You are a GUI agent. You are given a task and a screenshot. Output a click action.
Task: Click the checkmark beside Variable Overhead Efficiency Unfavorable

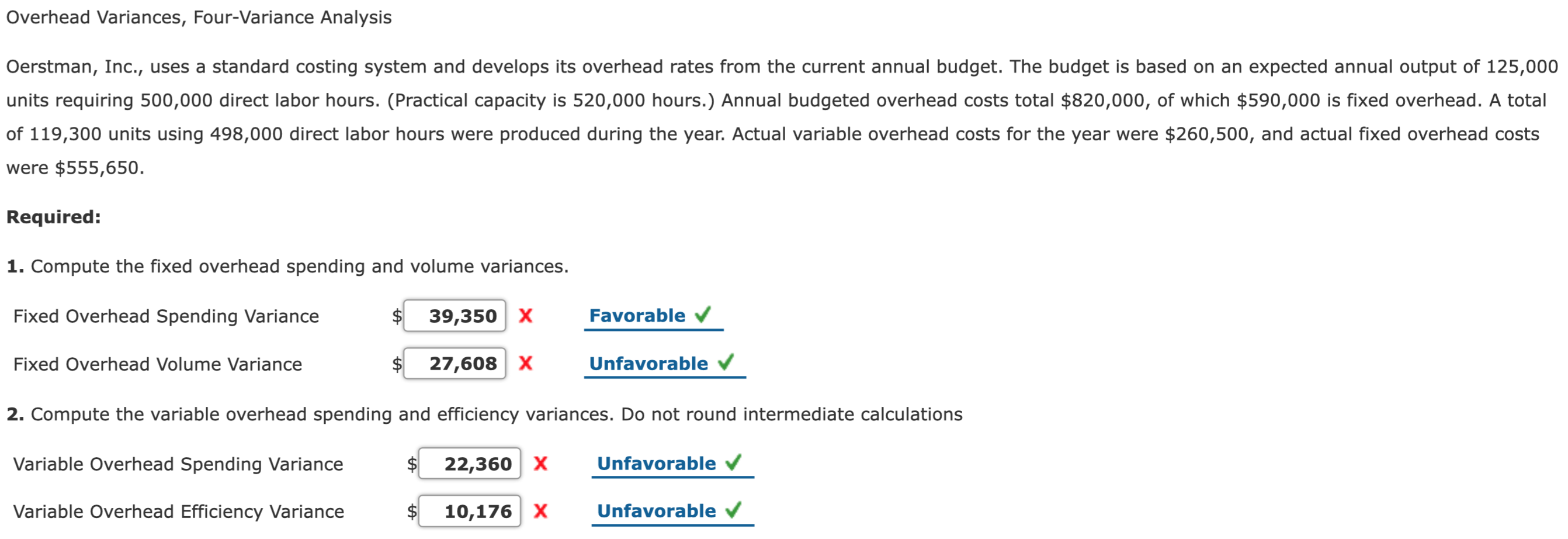pos(735,511)
